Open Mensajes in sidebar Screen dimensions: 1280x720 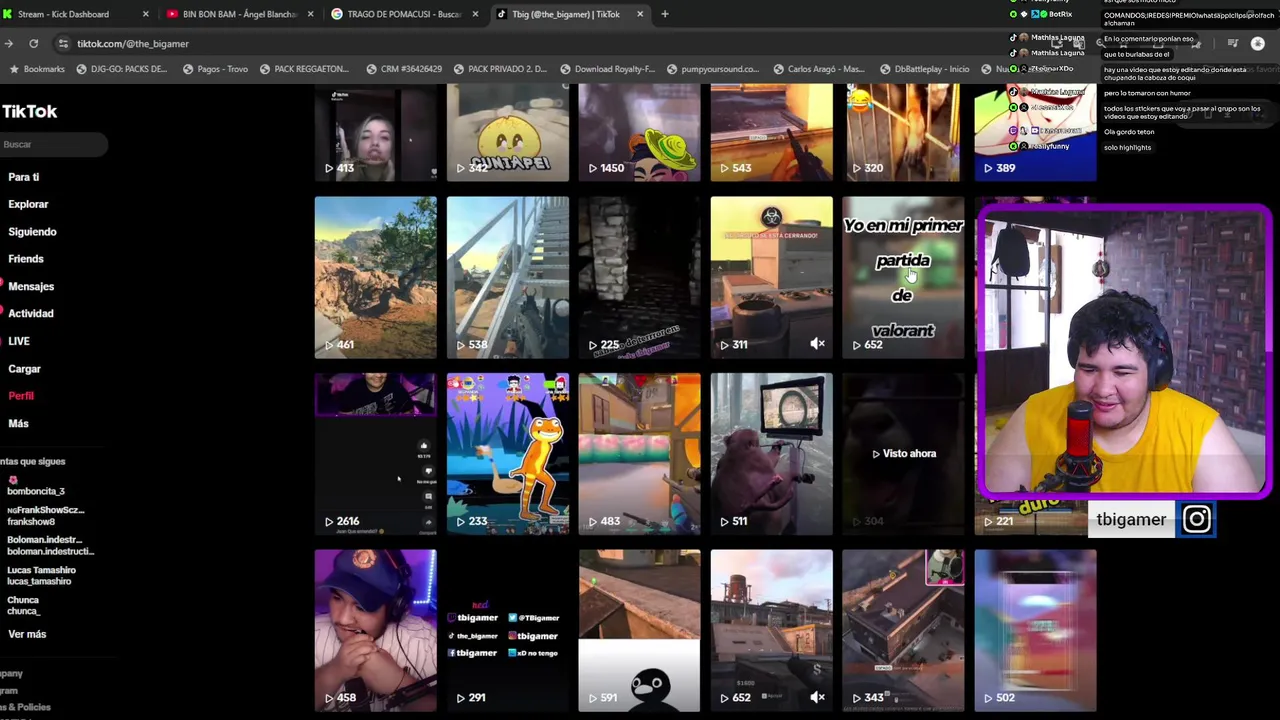click(x=31, y=286)
